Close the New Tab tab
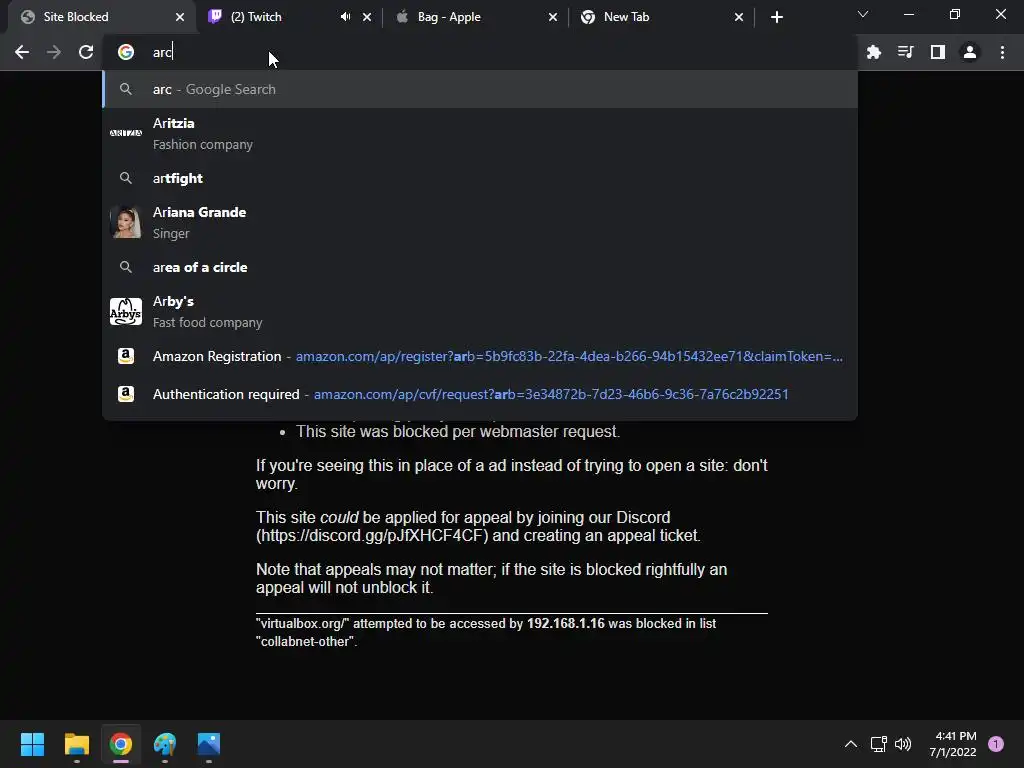1024x768 pixels. click(x=739, y=17)
